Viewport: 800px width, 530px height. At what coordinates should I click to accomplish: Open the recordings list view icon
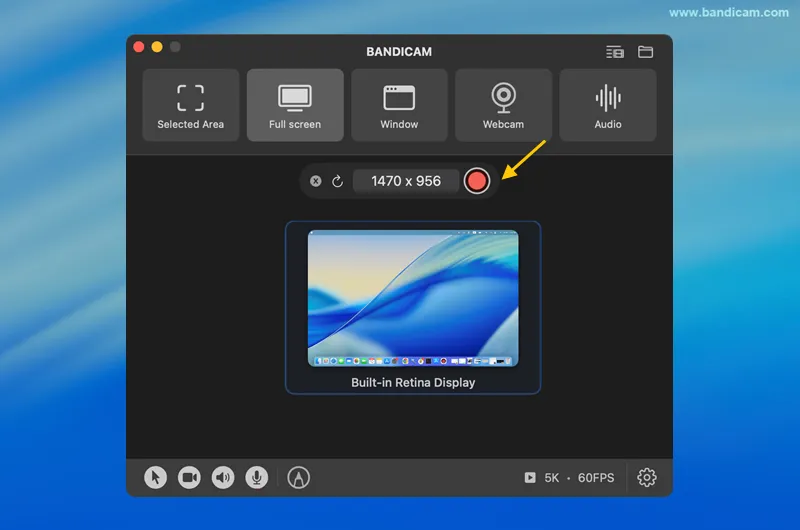coord(615,52)
